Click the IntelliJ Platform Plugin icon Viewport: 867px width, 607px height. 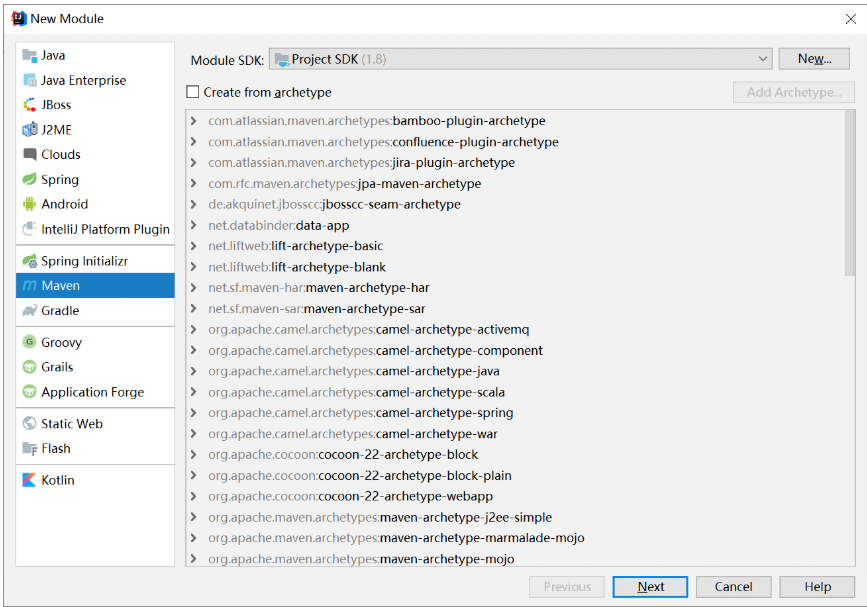pos(29,229)
